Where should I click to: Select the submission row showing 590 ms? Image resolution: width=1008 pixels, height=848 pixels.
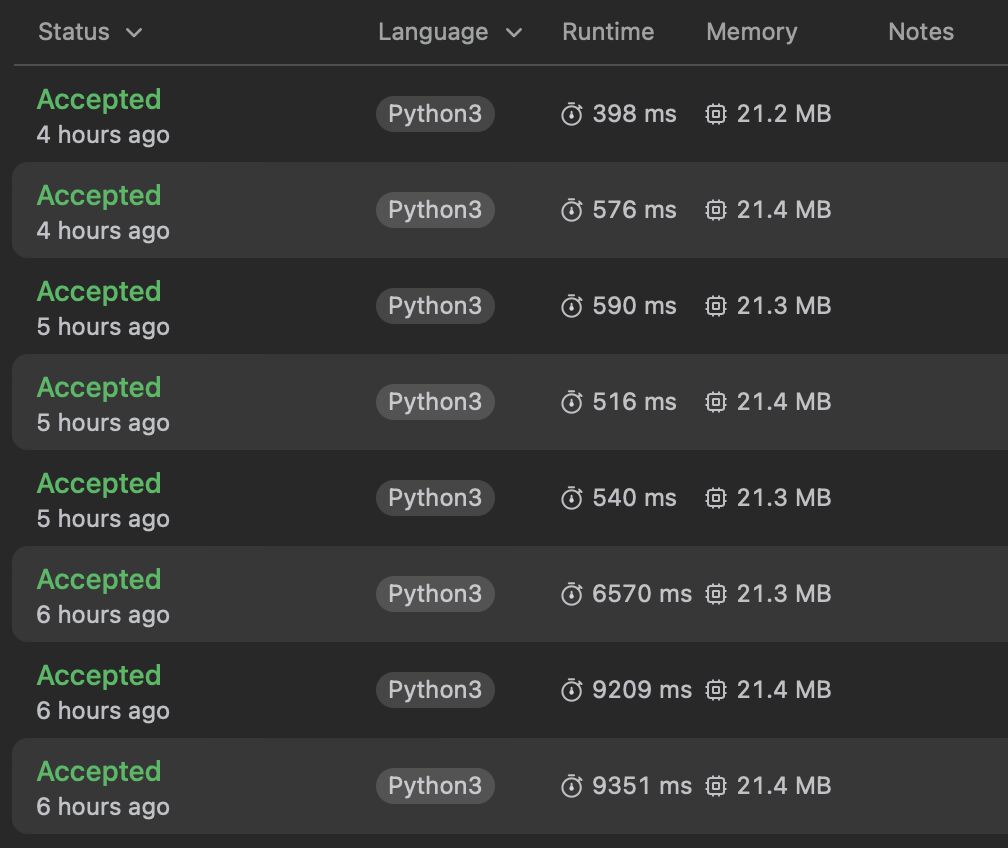coord(510,306)
